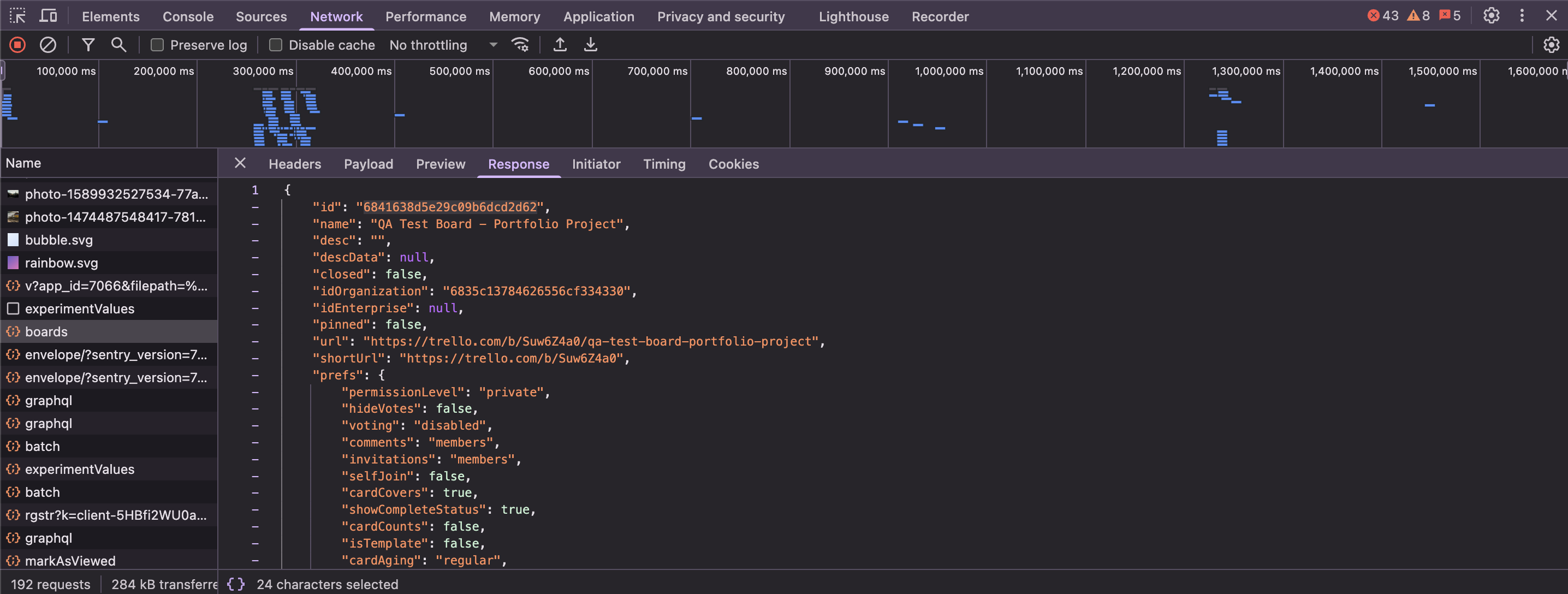
Task: Click the 5 issues counter
Action: tap(1450, 16)
